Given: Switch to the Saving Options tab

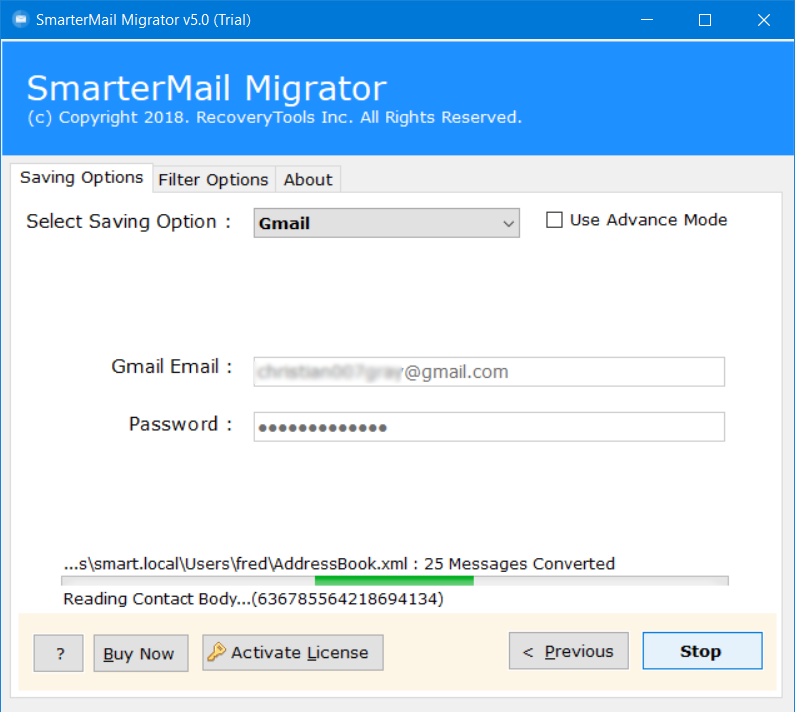Looking at the screenshot, I should pos(82,177).
